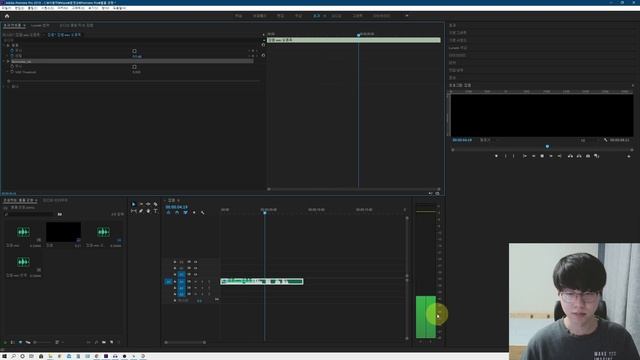Click Step Back in Program monitor
The image size is (640, 360).
(533, 156)
